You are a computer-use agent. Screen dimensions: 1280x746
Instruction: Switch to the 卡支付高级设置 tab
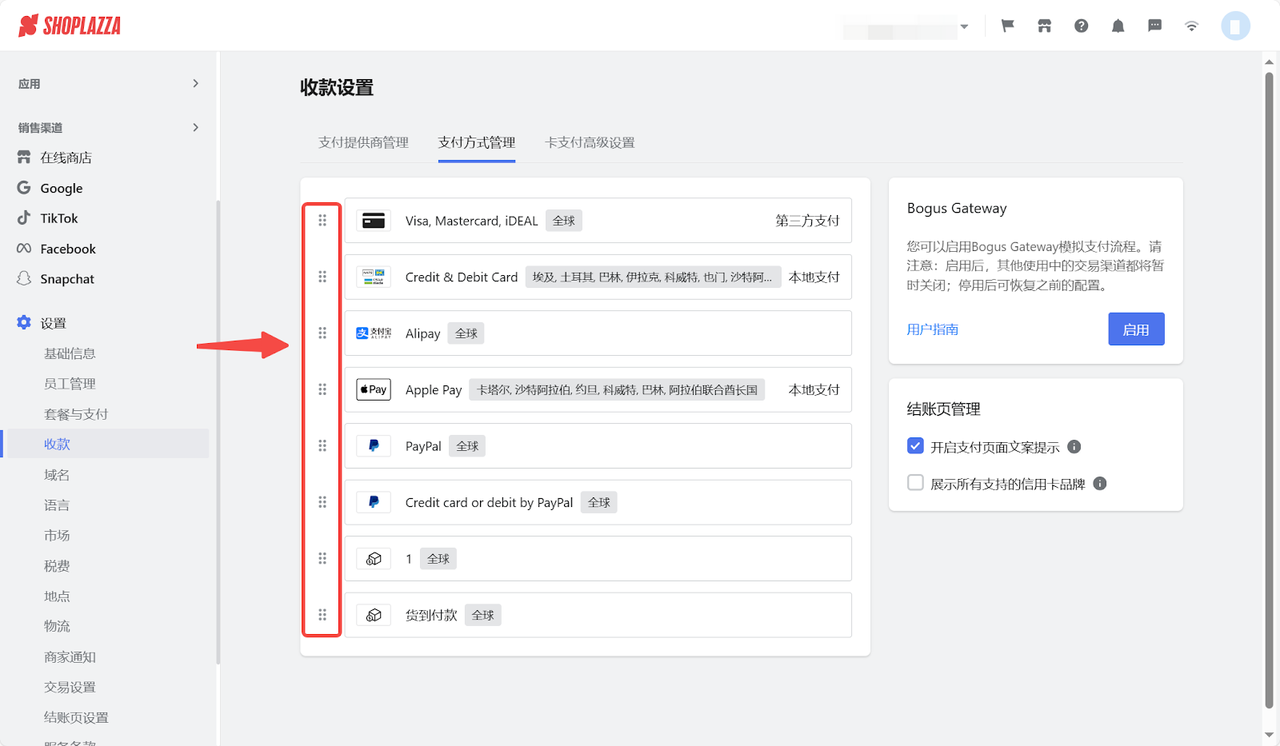(x=588, y=142)
